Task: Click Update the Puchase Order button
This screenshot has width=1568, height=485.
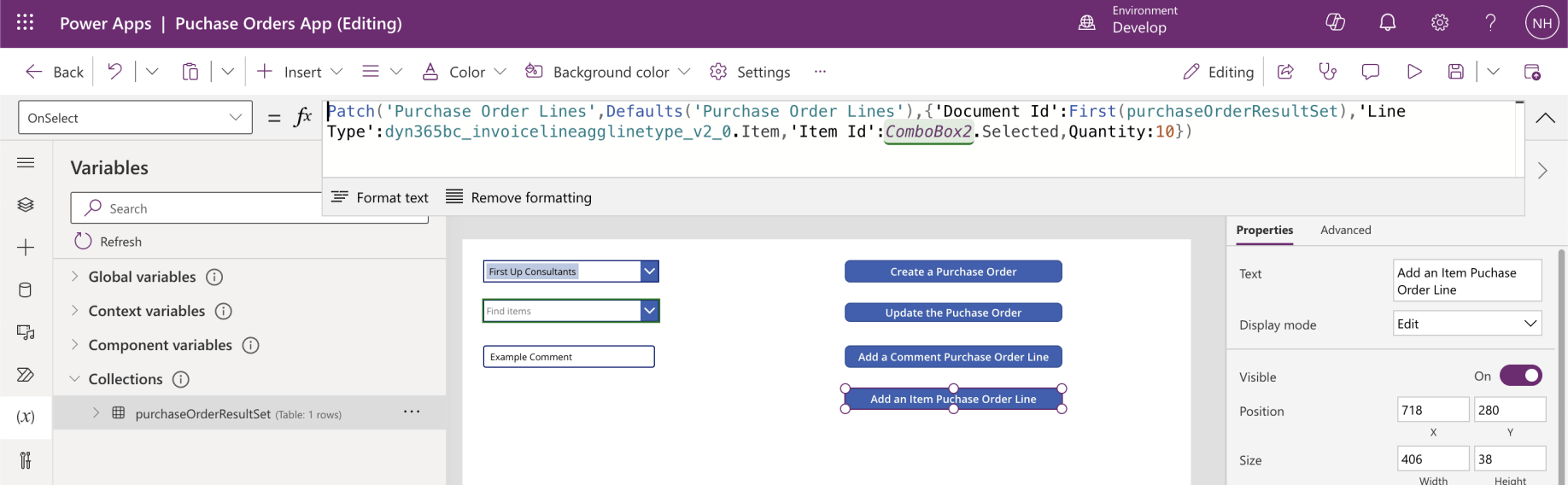Action: click(953, 313)
